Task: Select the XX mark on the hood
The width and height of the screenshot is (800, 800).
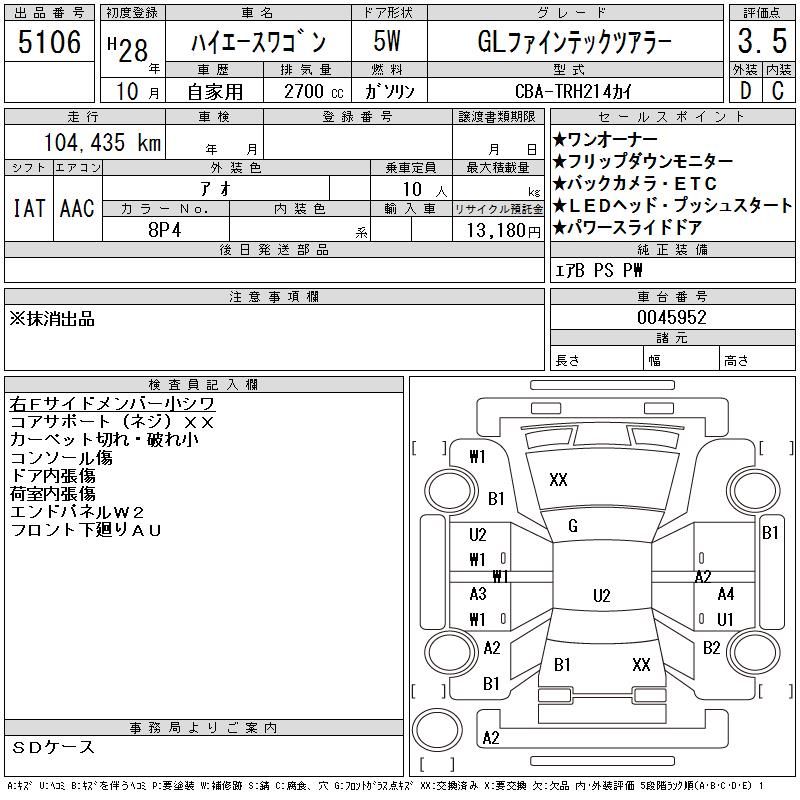Action: click(558, 480)
